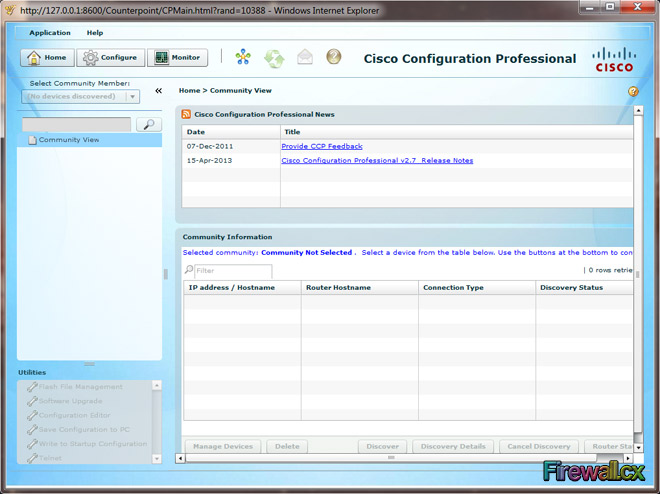Click Utilities list scroll up arrow
660x494 pixels.
157,385
